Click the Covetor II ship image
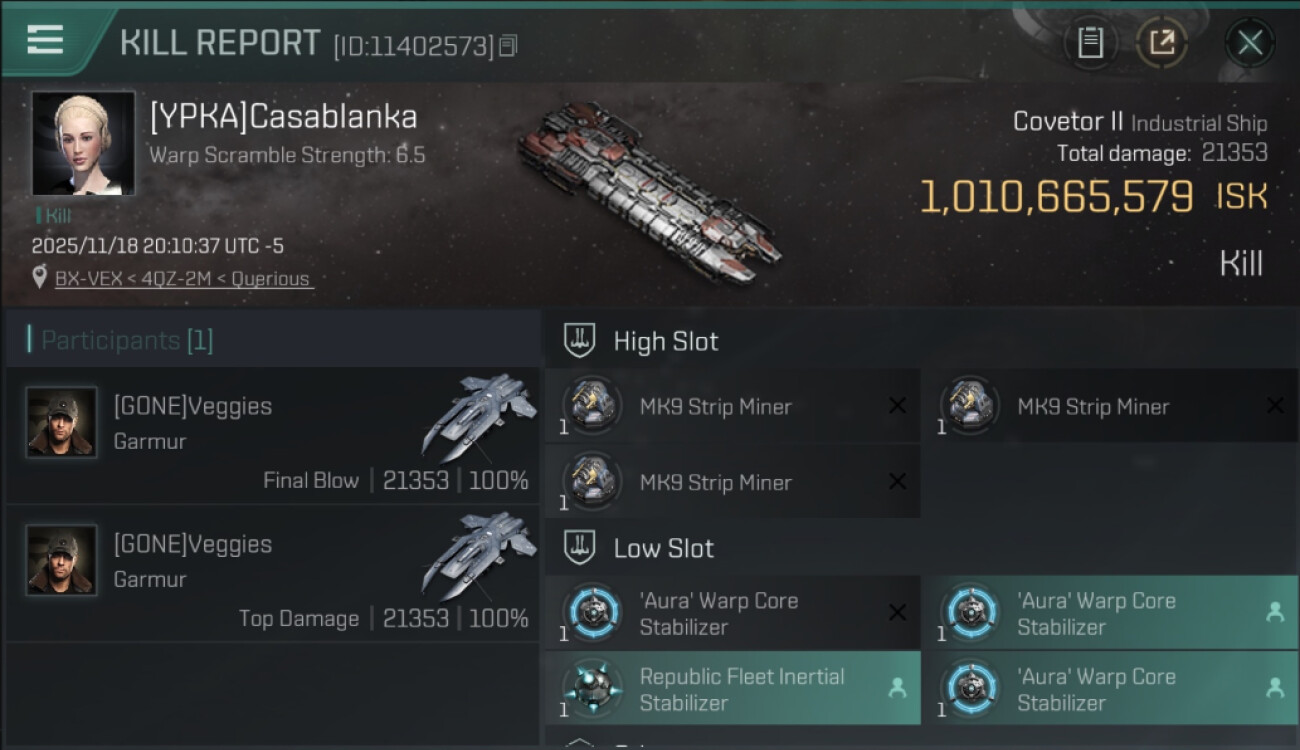The height and width of the screenshot is (750, 1300). pos(650,190)
